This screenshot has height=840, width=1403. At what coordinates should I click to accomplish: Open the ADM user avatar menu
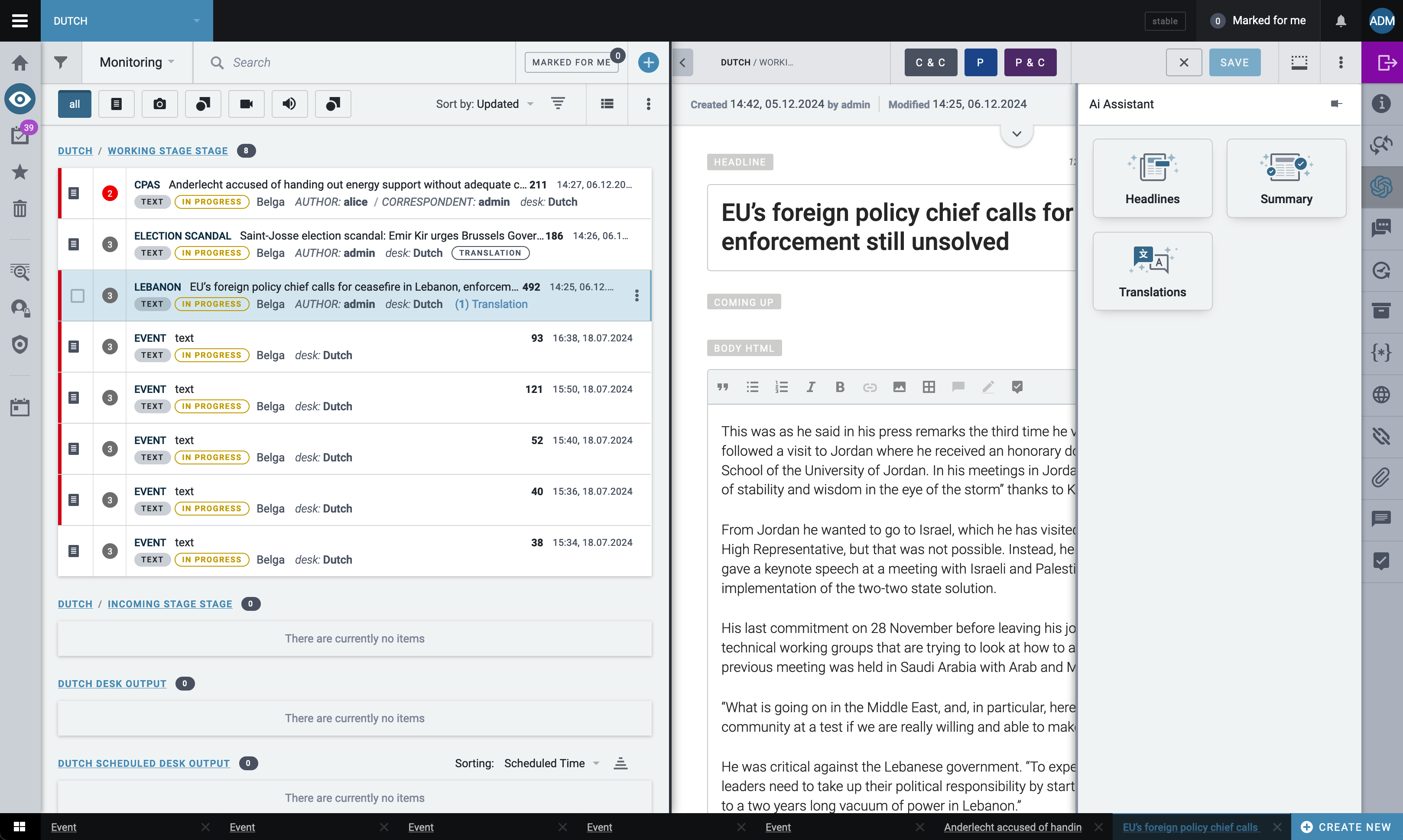(1381, 21)
